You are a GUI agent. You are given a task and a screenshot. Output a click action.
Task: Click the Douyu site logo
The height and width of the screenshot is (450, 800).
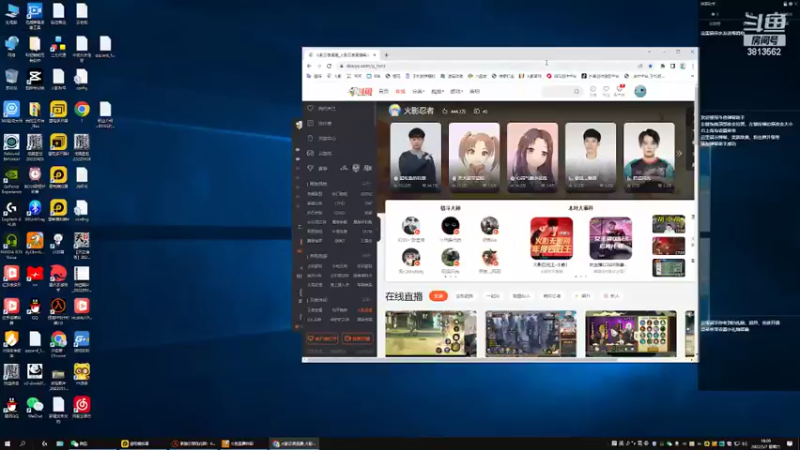click(360, 91)
